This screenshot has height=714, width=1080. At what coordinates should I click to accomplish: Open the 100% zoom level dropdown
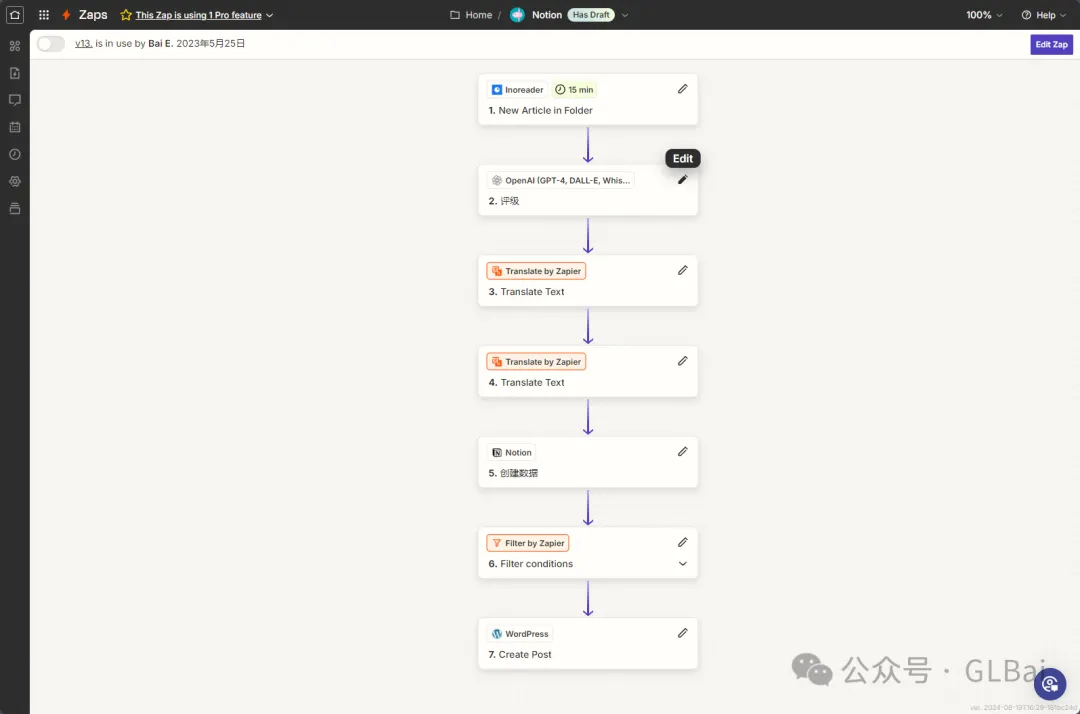[x=984, y=14]
